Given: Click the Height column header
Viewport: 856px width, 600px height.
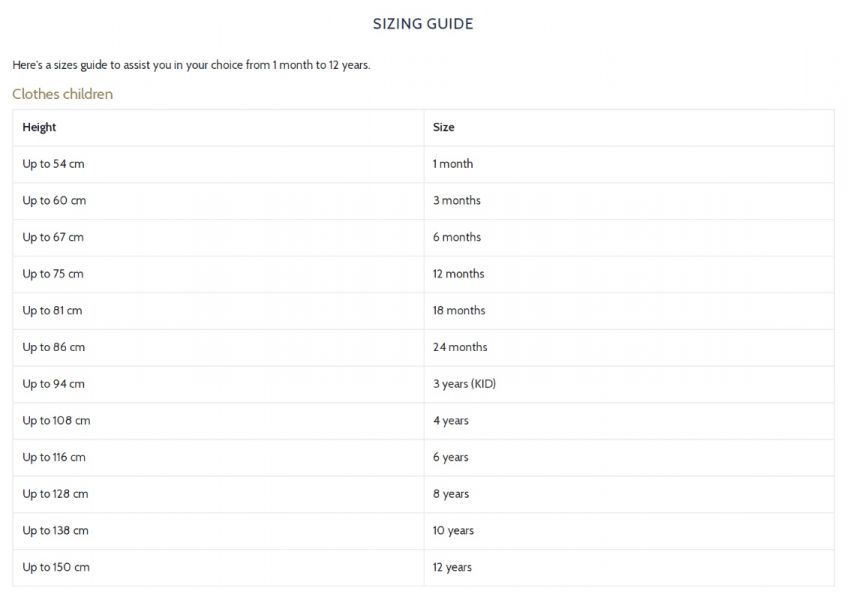Looking at the screenshot, I should pyautogui.click(x=39, y=127).
